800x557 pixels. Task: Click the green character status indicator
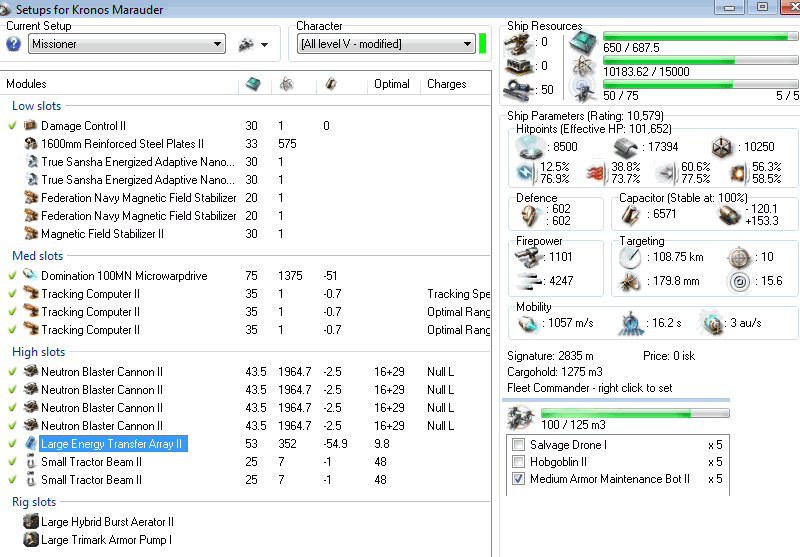(483, 44)
